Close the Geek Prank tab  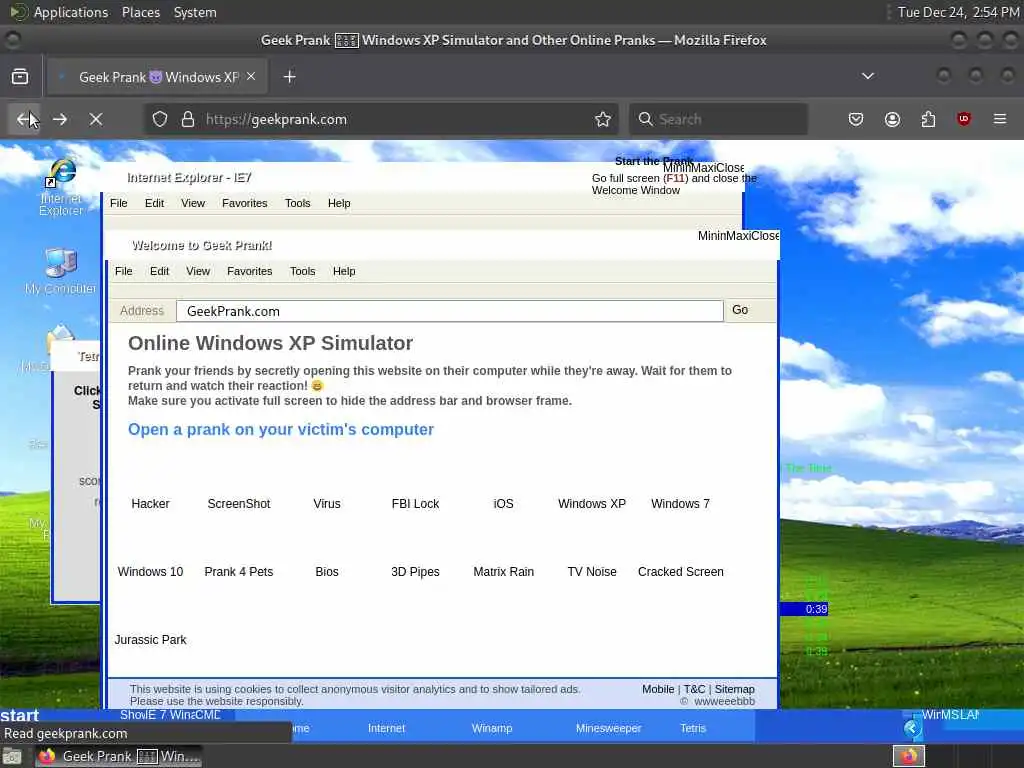point(251,76)
